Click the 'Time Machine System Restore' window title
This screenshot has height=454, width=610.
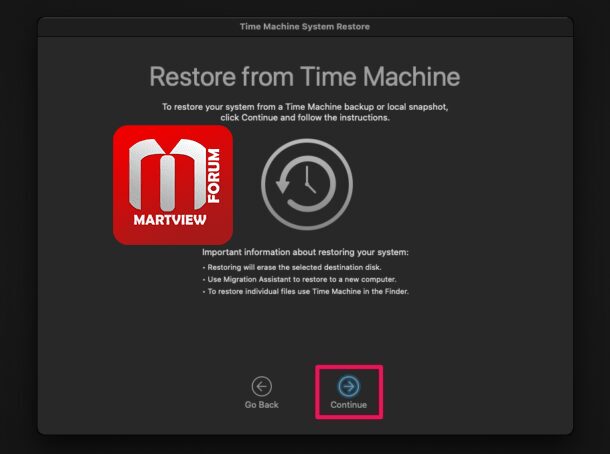[305, 26]
